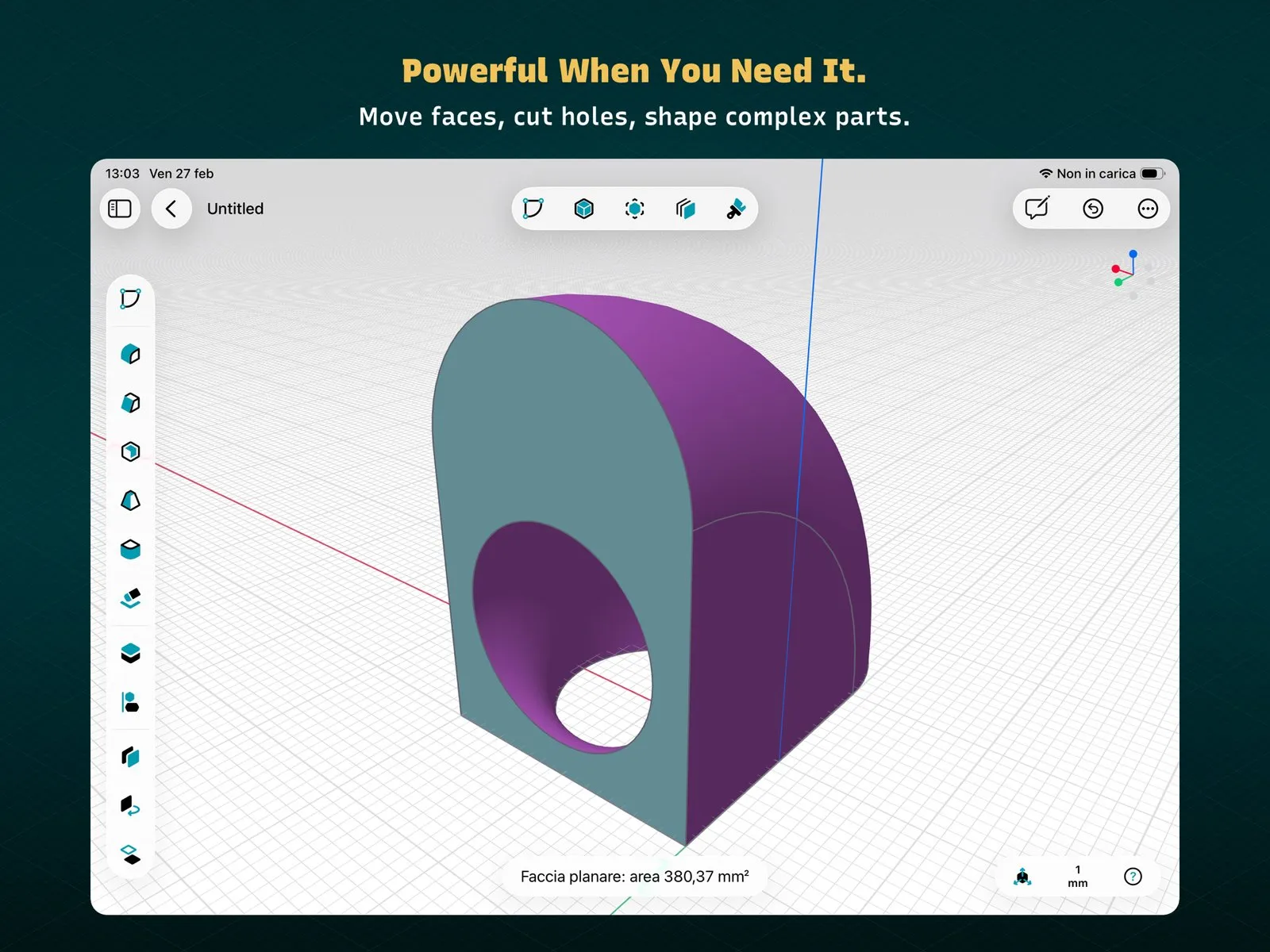Go back with the chevron button

(171, 209)
